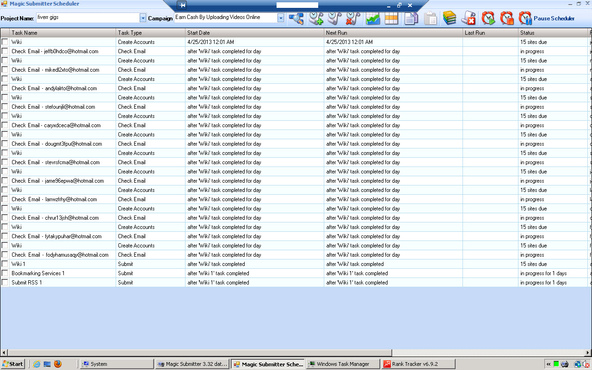
Task: Switch to Magic Submitter 3.32 taskbar window
Action: pos(193,364)
